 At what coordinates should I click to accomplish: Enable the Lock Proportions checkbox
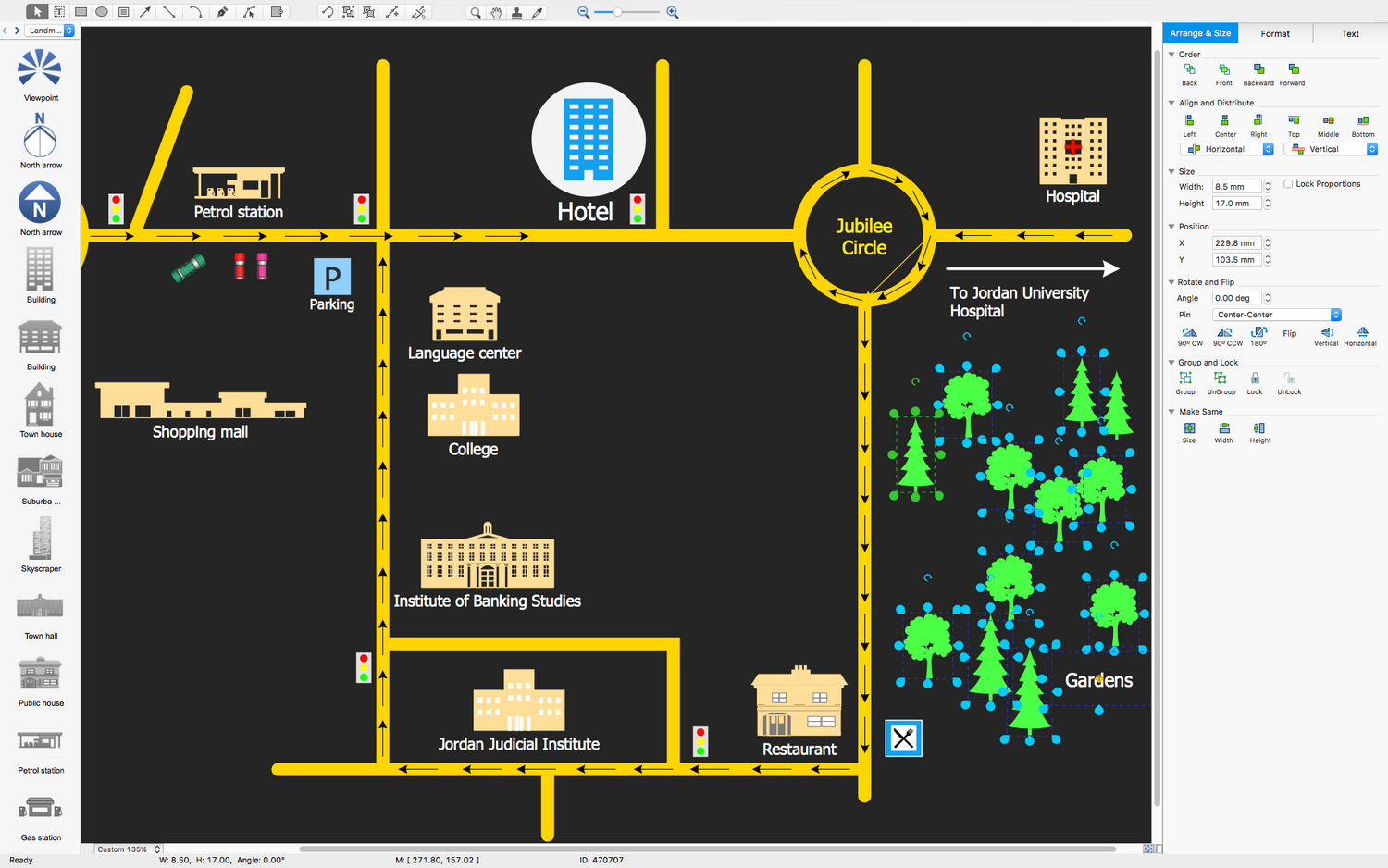point(1288,184)
